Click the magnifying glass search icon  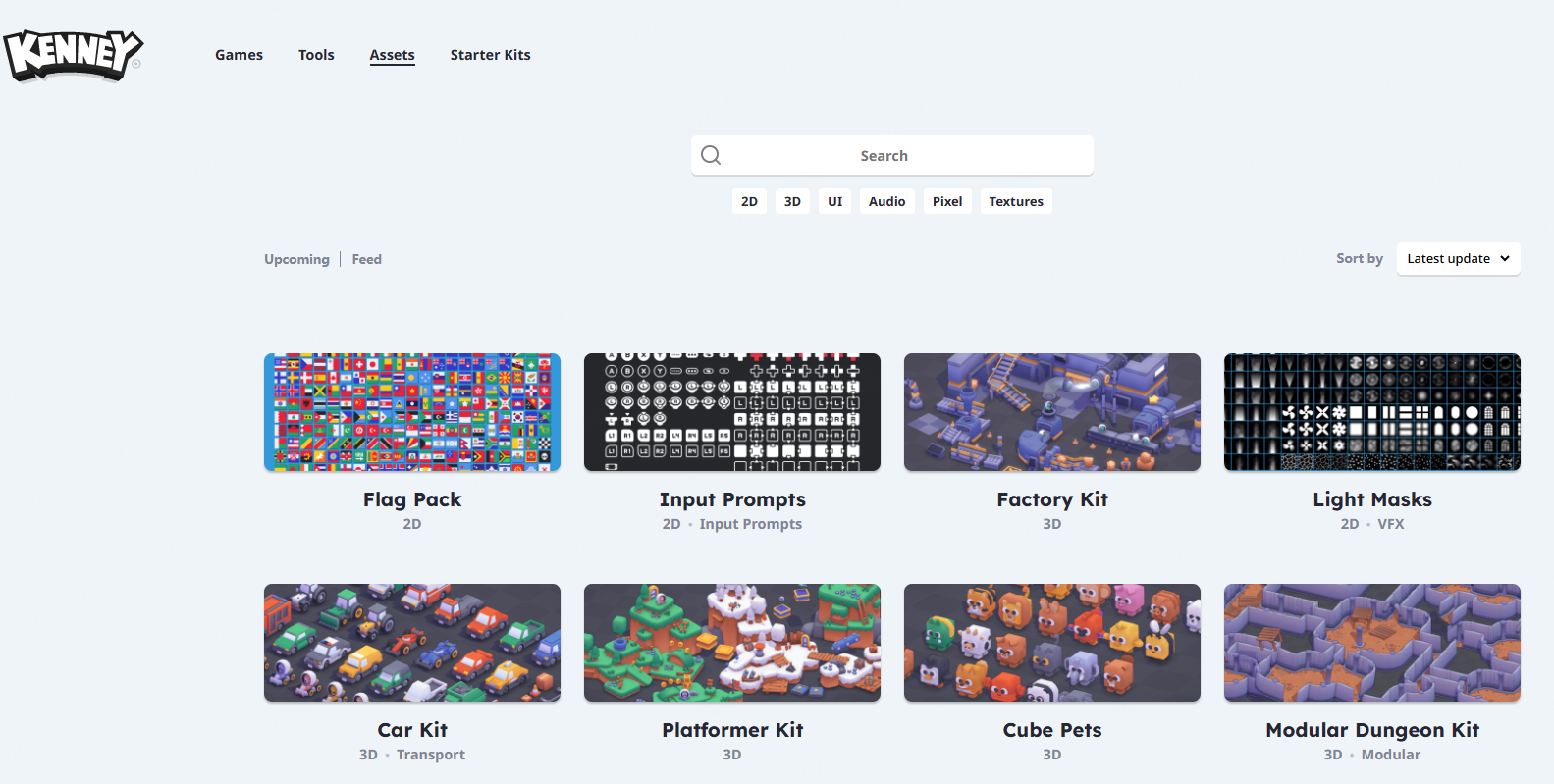point(711,155)
